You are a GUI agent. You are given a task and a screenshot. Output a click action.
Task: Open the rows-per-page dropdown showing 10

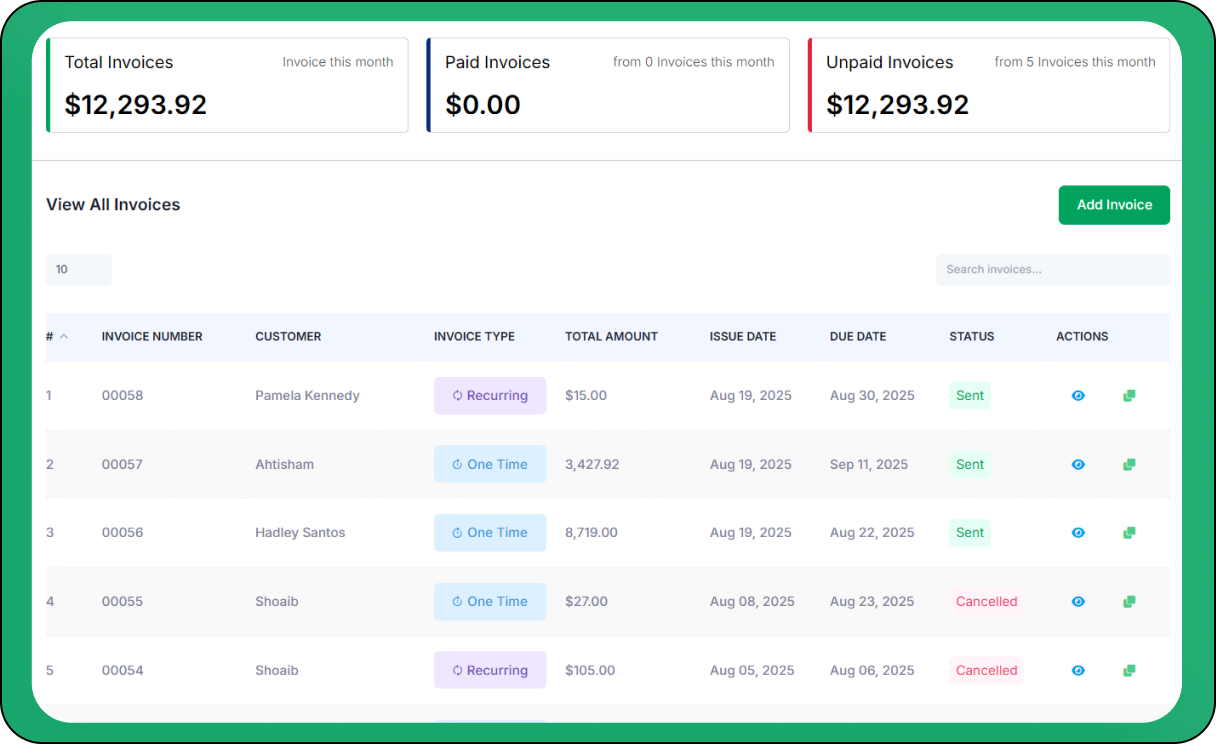[79, 270]
